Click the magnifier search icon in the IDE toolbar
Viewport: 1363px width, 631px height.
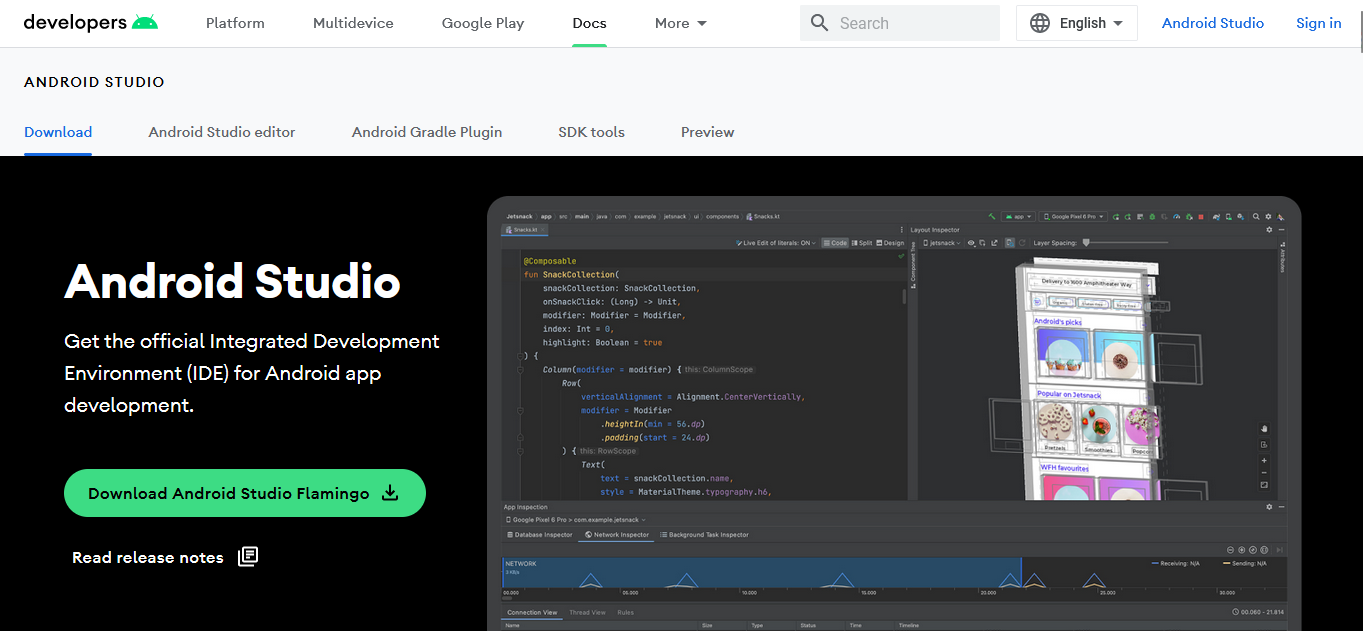[x=1255, y=216]
